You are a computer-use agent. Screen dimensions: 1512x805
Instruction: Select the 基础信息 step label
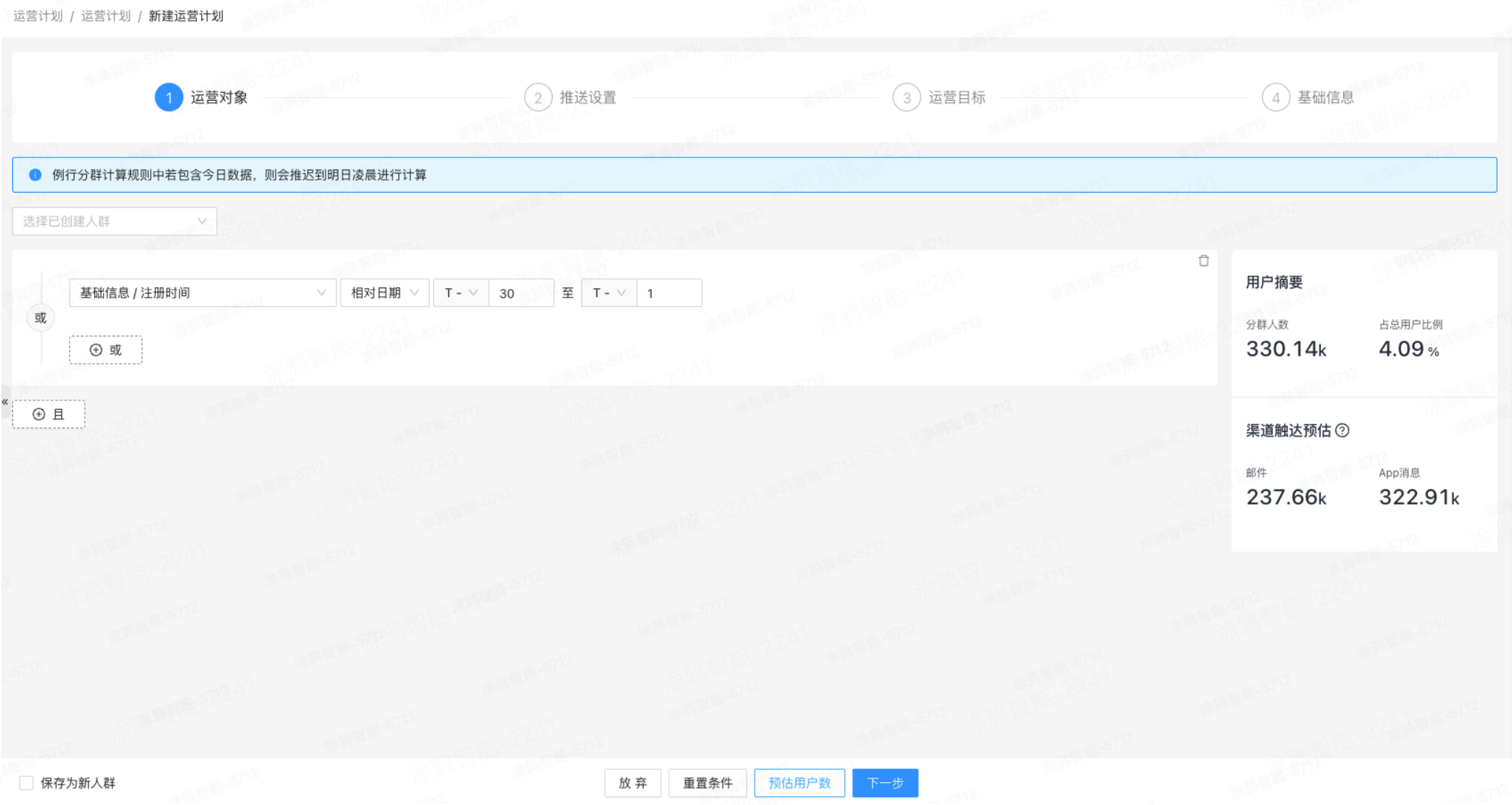[x=1326, y=97]
